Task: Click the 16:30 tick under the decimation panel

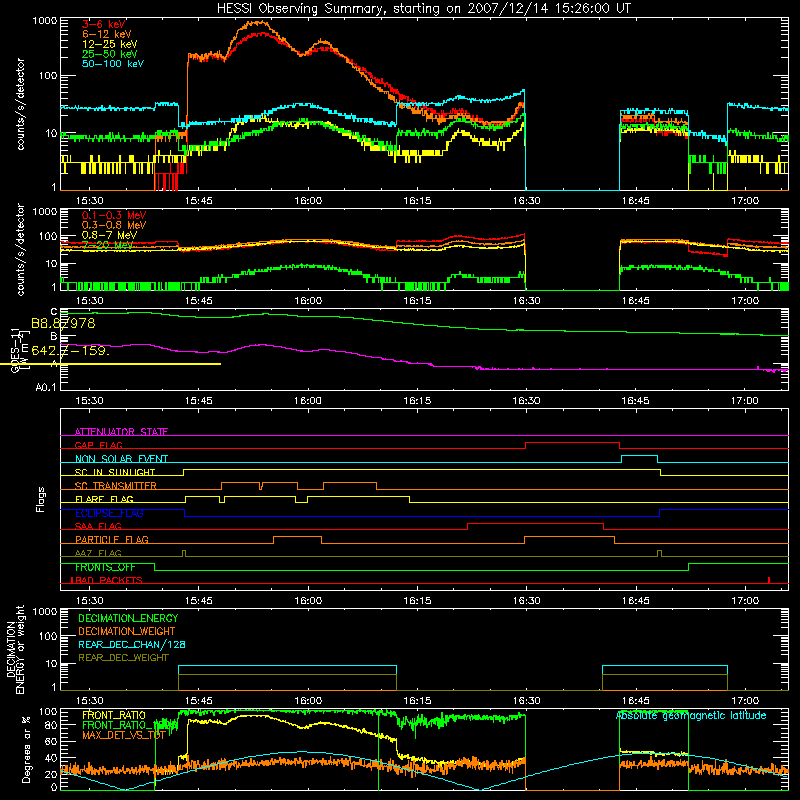Action: (x=526, y=701)
